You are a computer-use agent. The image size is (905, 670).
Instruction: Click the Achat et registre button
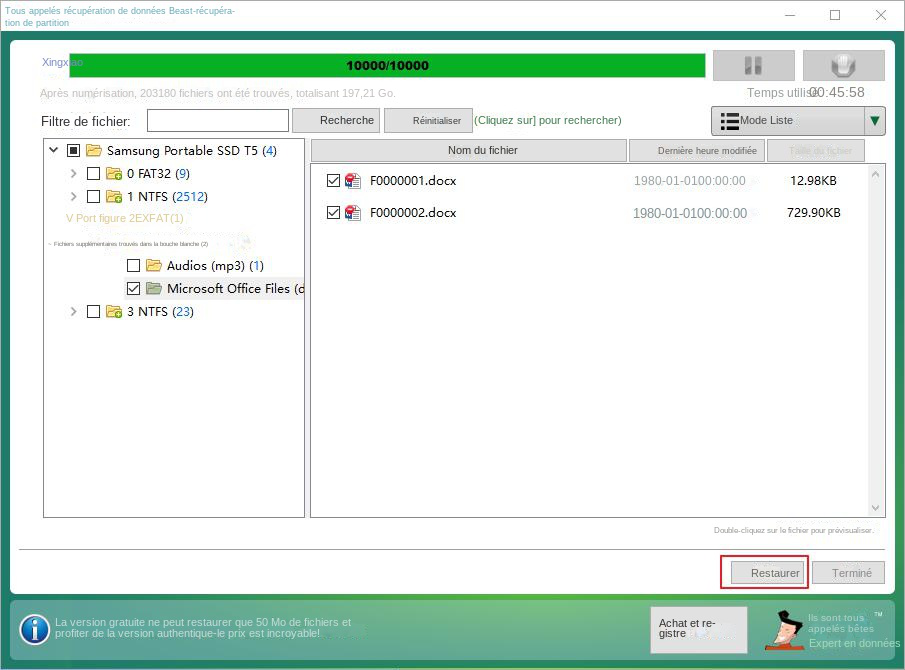pos(698,630)
